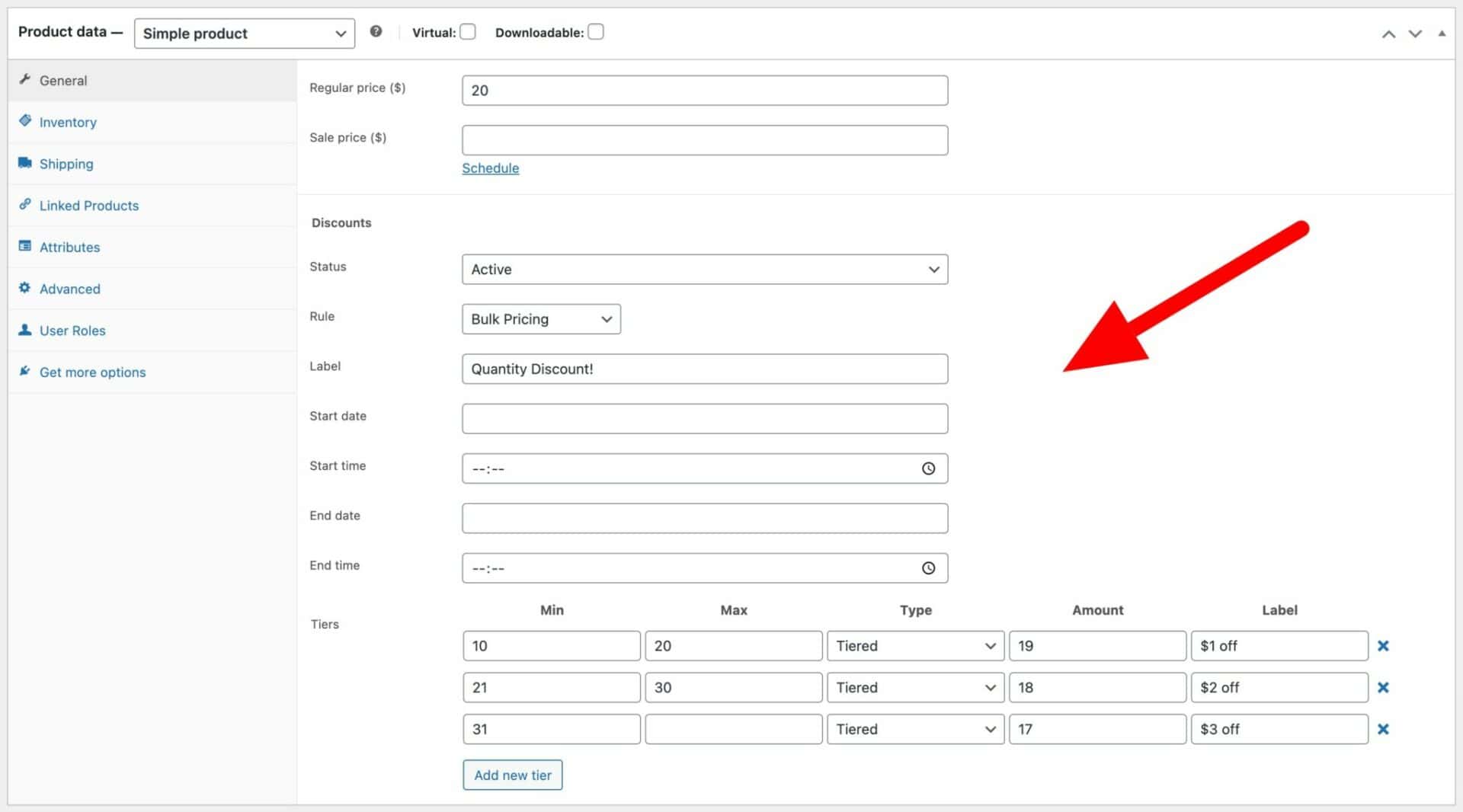Image resolution: width=1463 pixels, height=812 pixels.
Task: Remove the $3 off tier row
Action: pyautogui.click(x=1383, y=730)
